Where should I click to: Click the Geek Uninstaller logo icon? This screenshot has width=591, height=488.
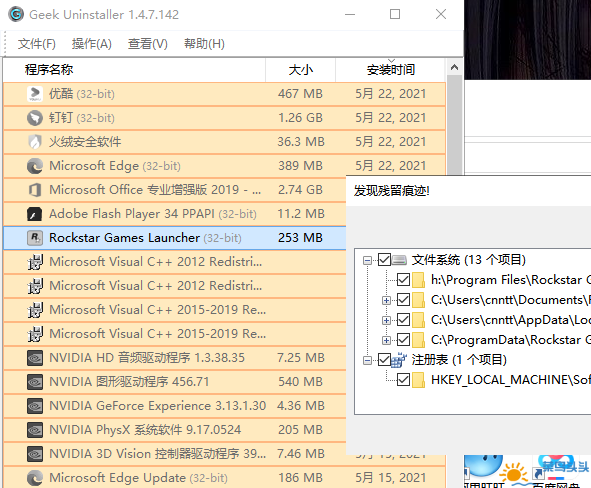coord(16,14)
